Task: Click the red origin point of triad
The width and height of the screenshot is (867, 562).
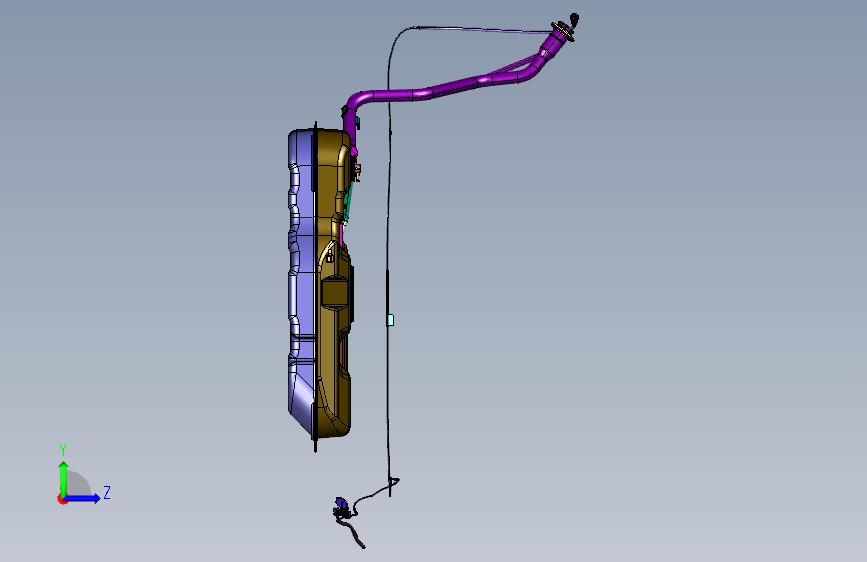Action: point(62,499)
